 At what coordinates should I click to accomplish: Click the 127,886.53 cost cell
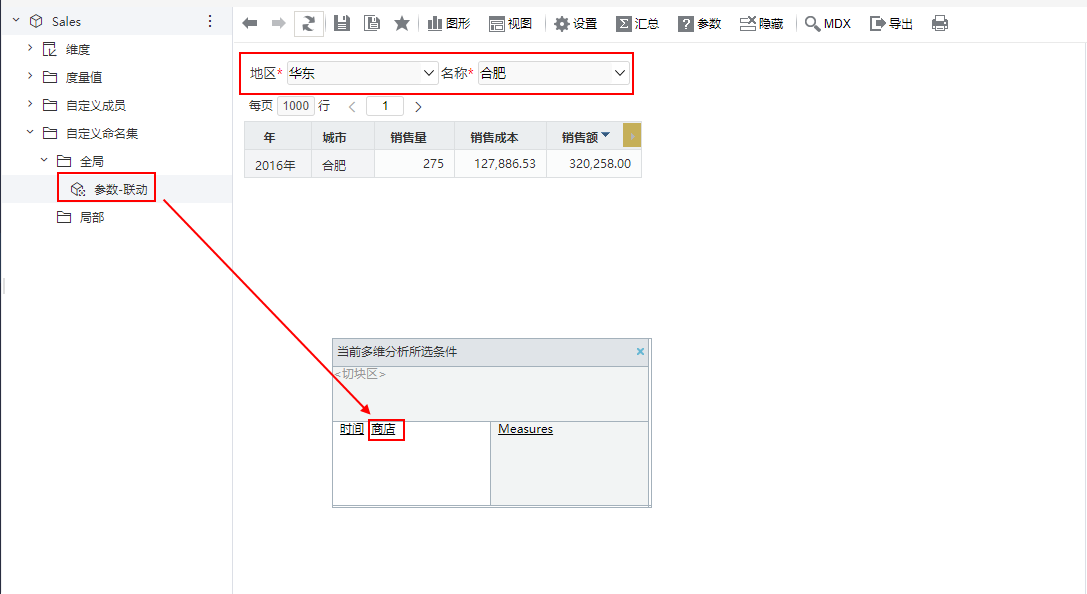[501, 164]
